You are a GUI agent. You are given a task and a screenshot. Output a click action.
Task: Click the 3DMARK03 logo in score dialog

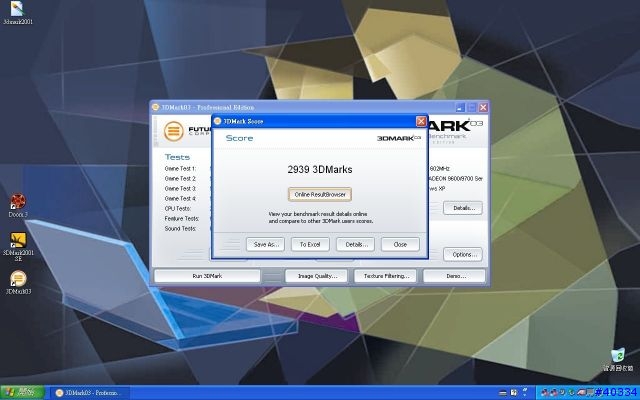(x=399, y=138)
